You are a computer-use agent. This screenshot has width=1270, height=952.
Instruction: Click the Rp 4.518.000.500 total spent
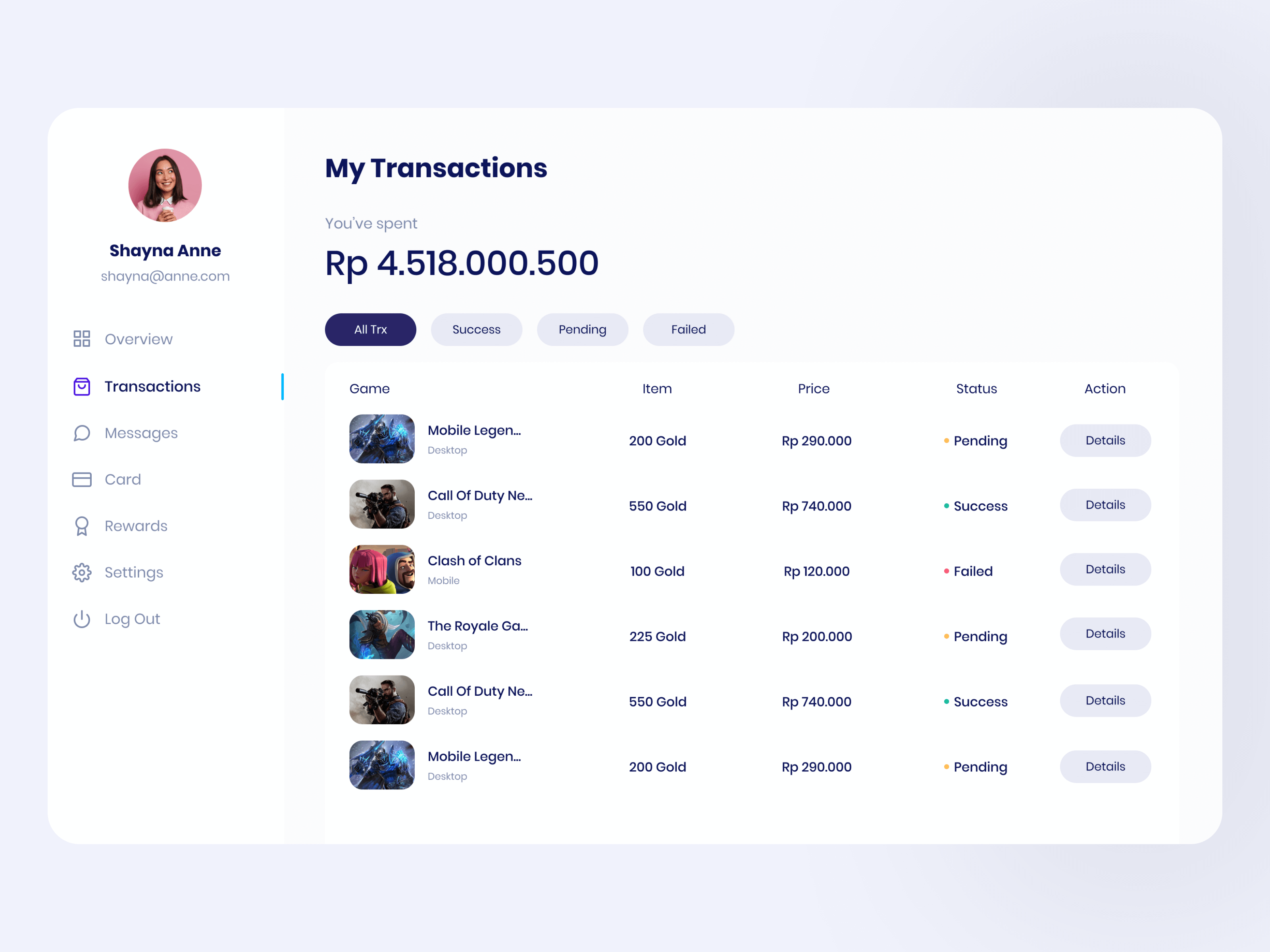point(462,263)
